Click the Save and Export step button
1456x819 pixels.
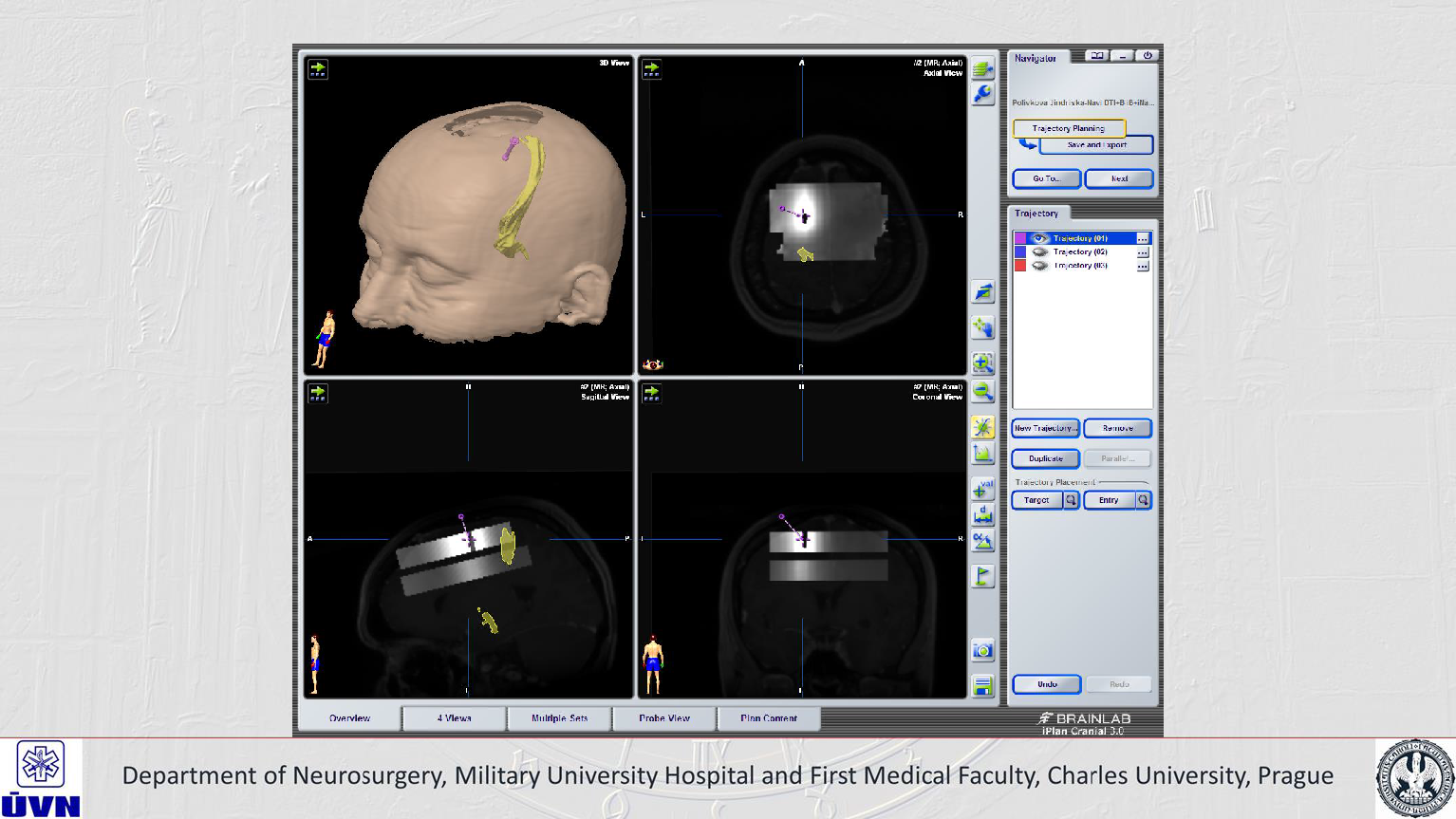click(1096, 145)
